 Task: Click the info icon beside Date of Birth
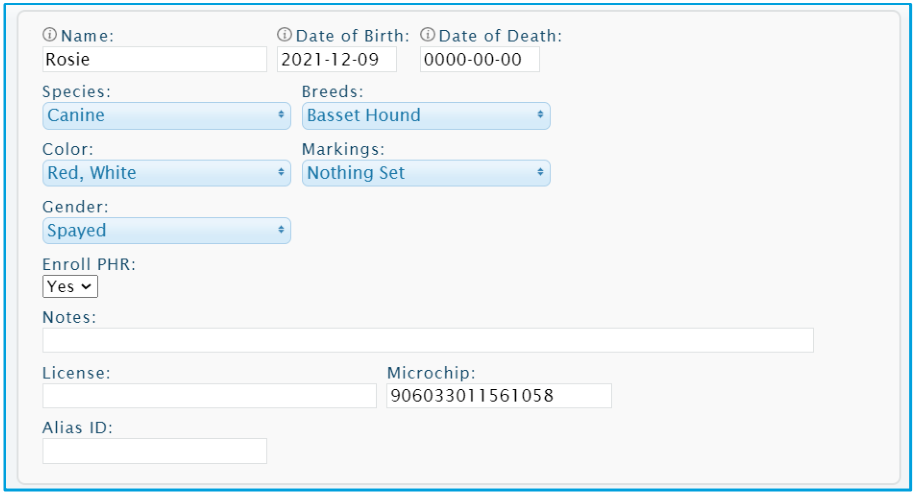click(284, 34)
